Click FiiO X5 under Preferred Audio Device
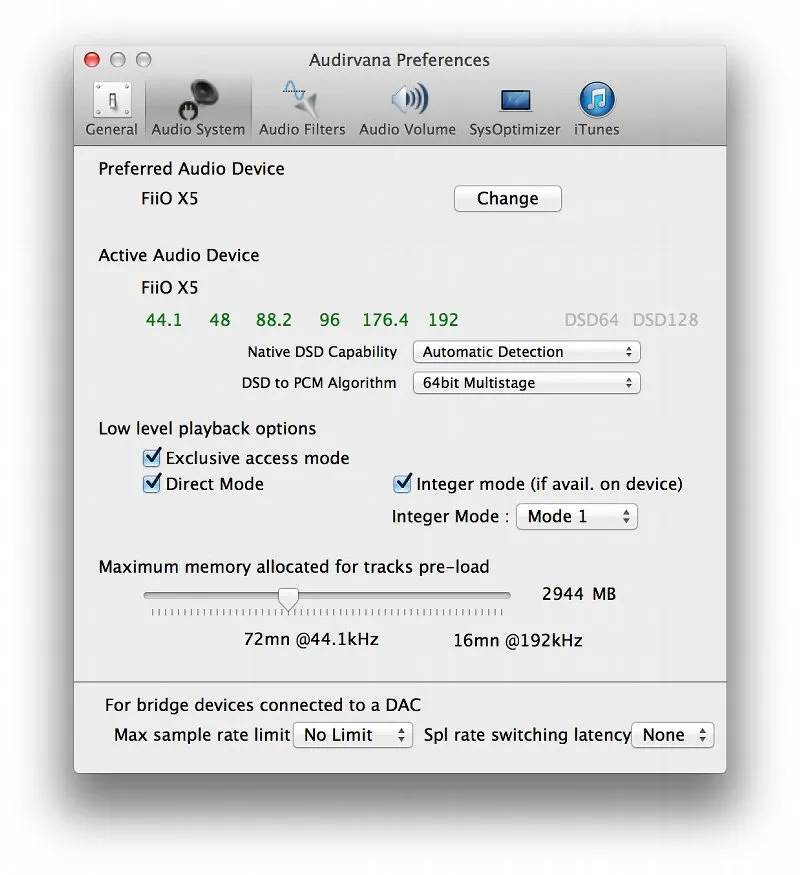This screenshot has height=875, width=800. (170, 199)
